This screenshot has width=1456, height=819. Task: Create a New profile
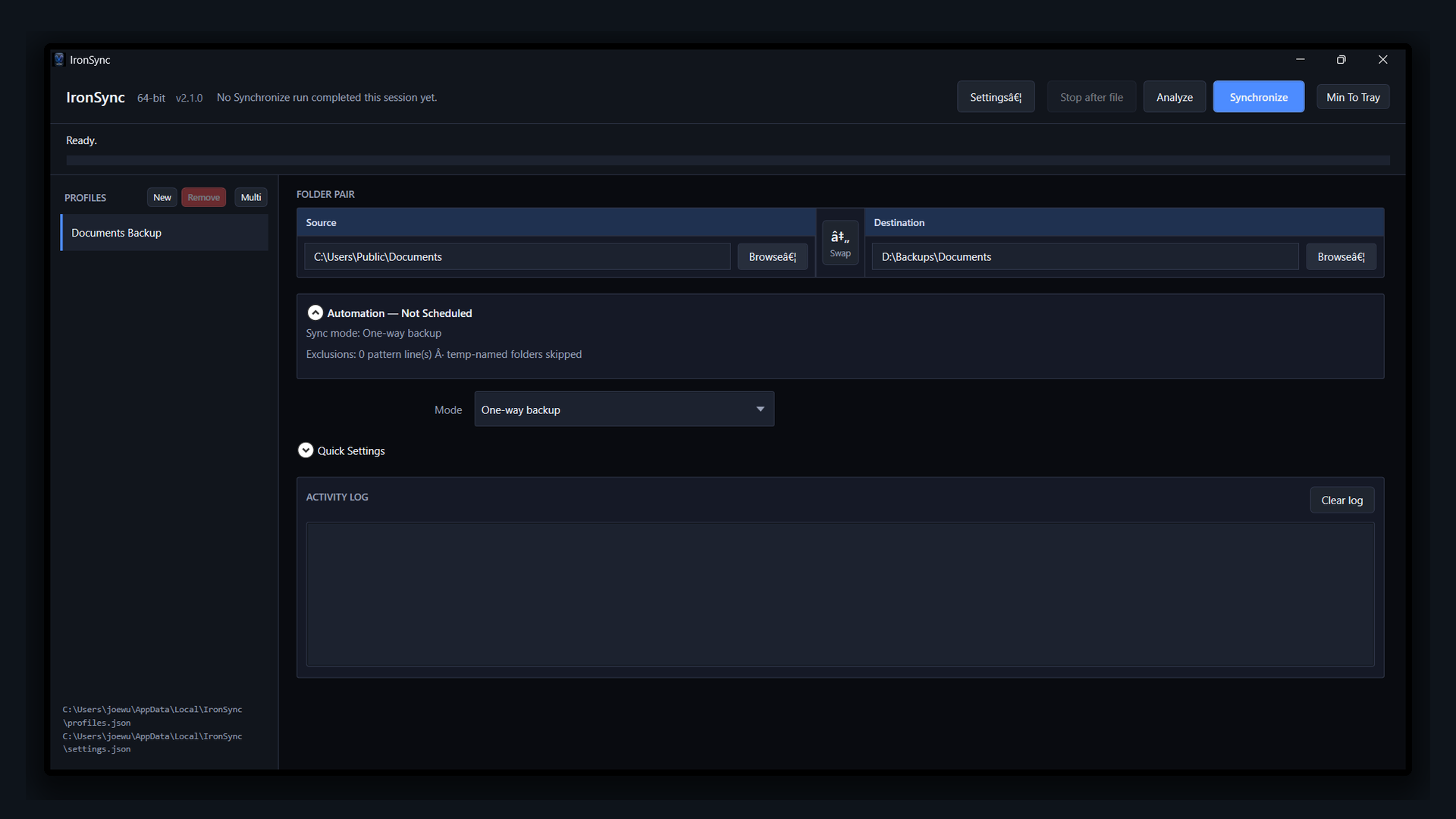[162, 197]
